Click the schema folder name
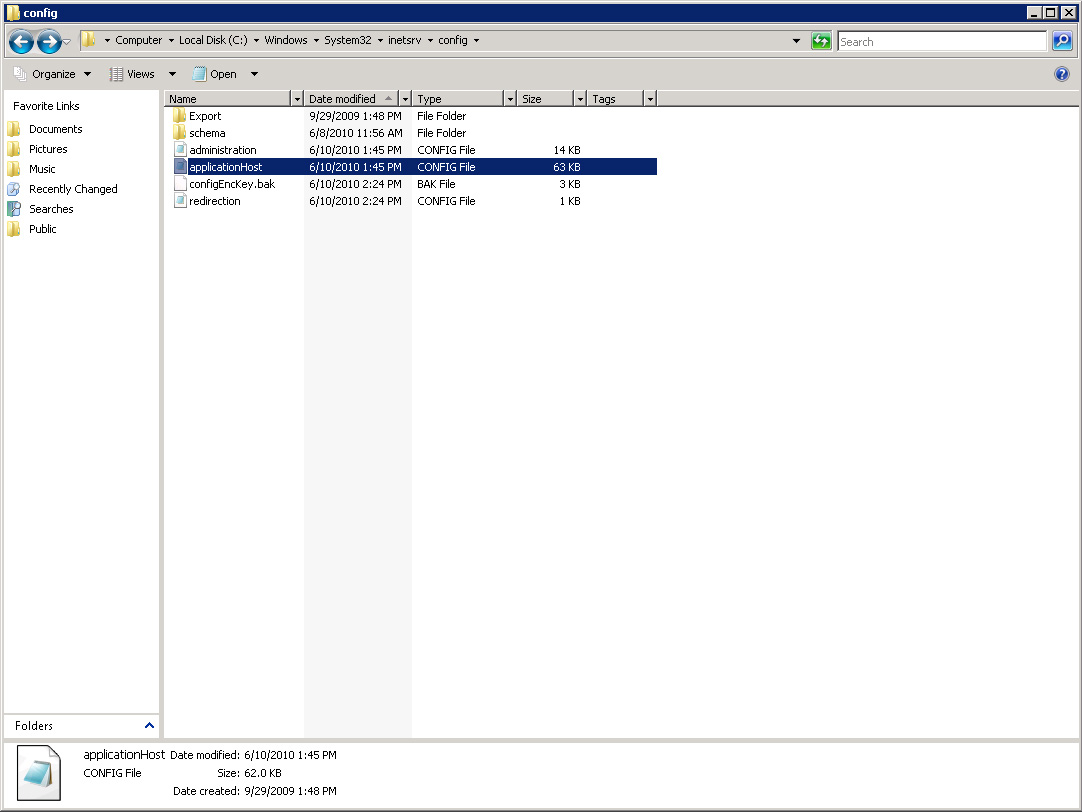This screenshot has width=1082, height=812. [207, 133]
